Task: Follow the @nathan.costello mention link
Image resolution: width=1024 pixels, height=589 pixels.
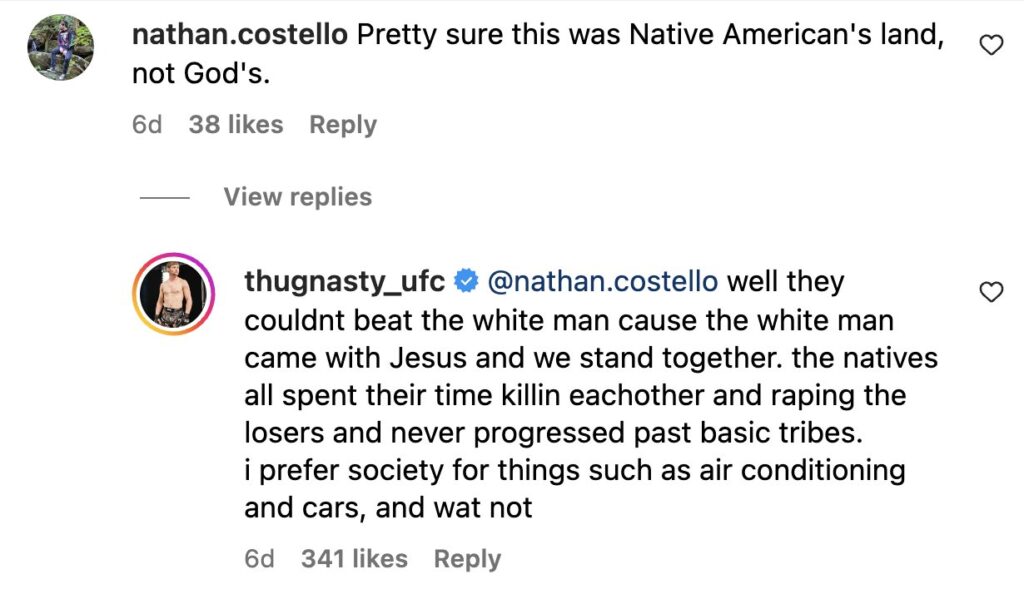Action: [x=602, y=282]
